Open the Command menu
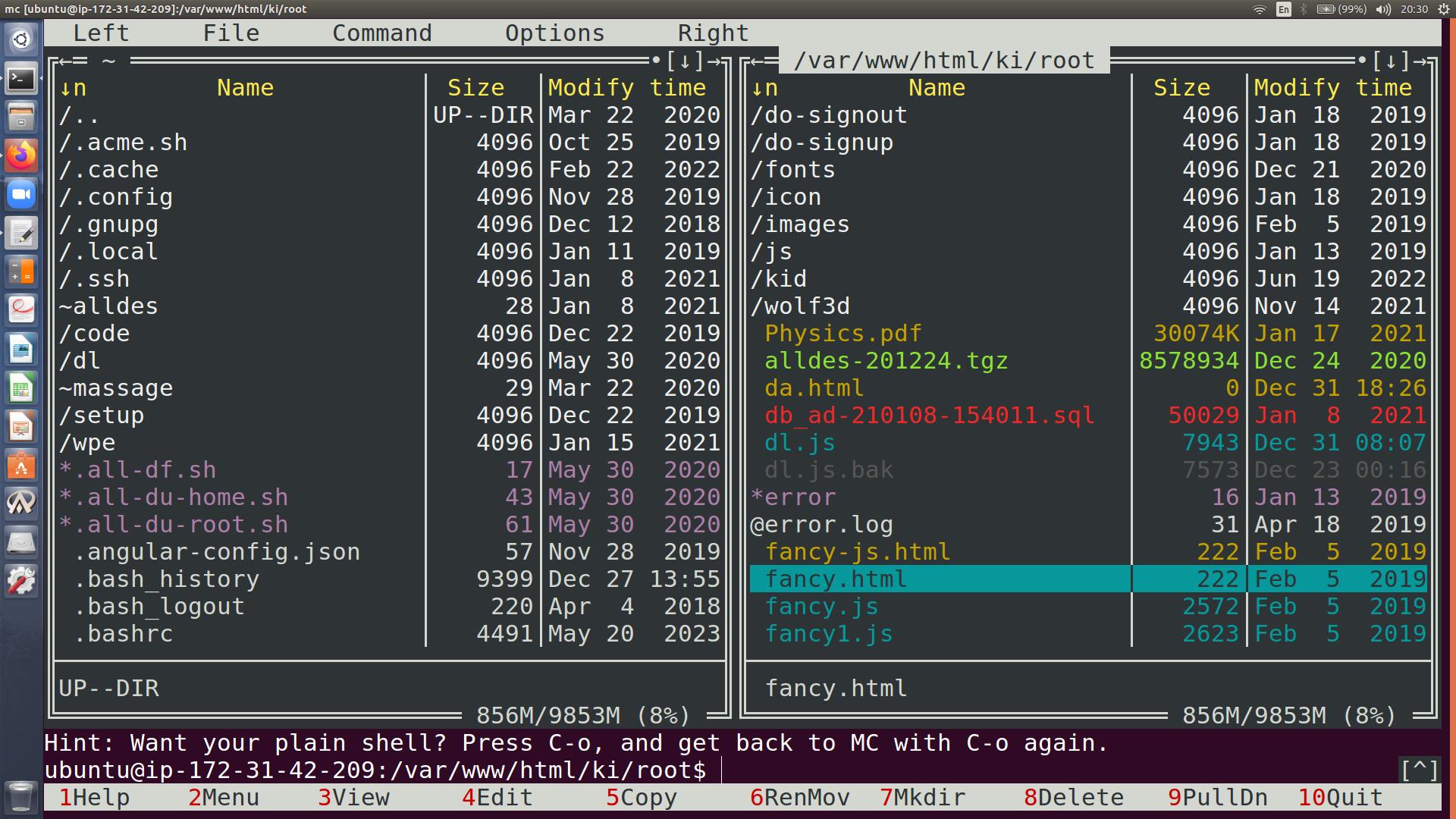Image resolution: width=1456 pixels, height=819 pixels. (x=381, y=33)
